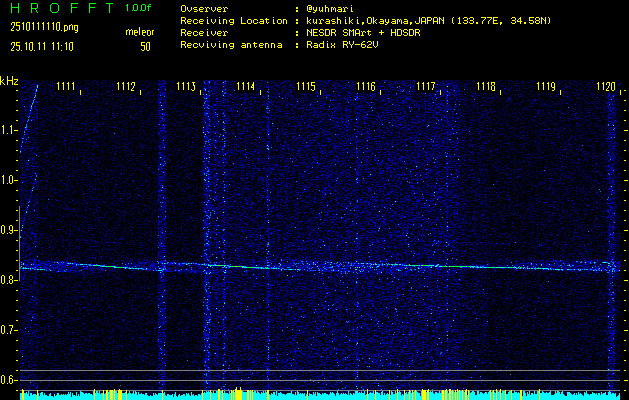Click the value 50 under meteor

(145, 46)
